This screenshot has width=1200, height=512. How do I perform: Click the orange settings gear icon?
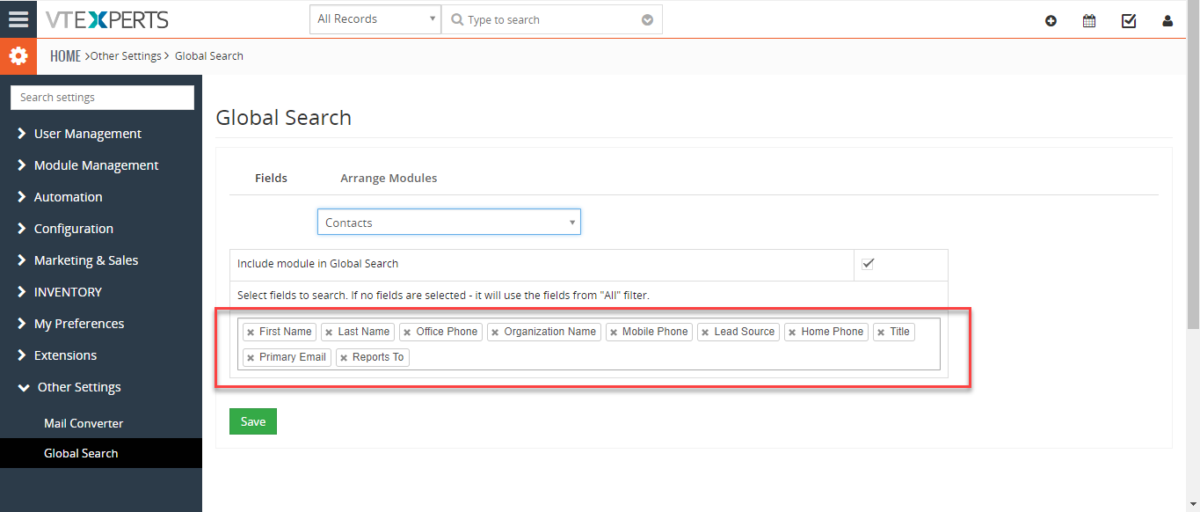[x=18, y=56]
